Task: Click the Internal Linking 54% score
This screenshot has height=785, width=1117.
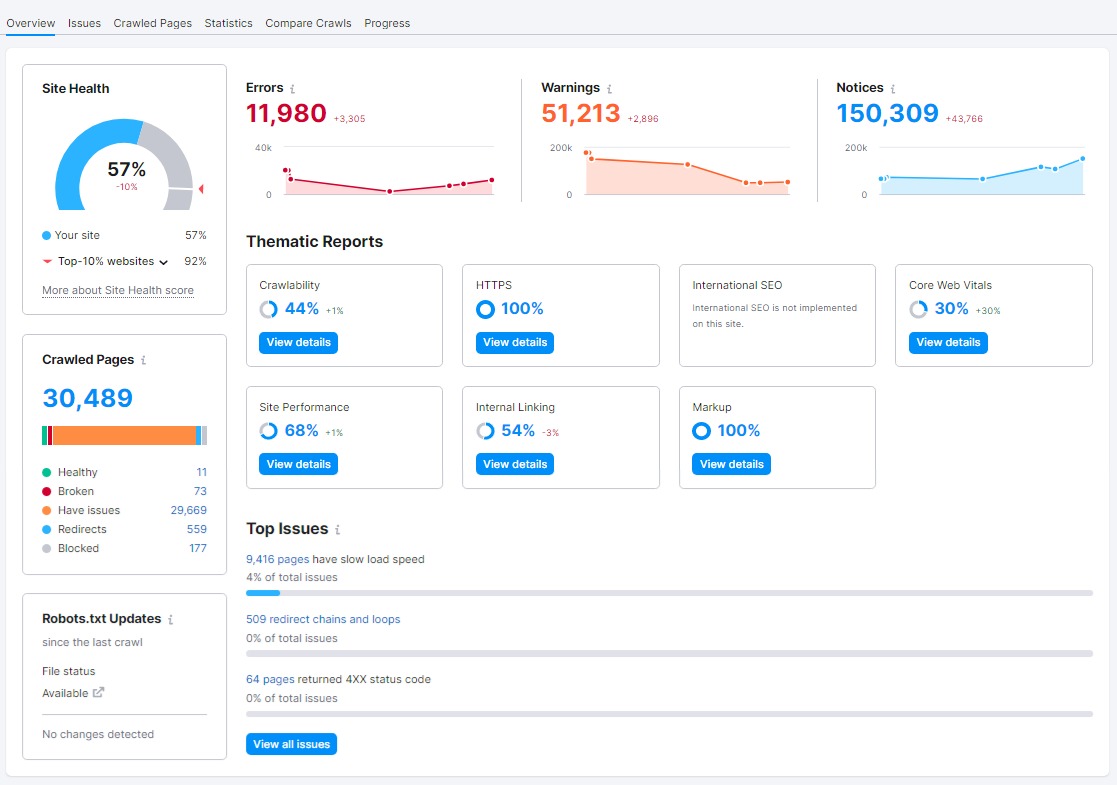Action: tap(518, 430)
